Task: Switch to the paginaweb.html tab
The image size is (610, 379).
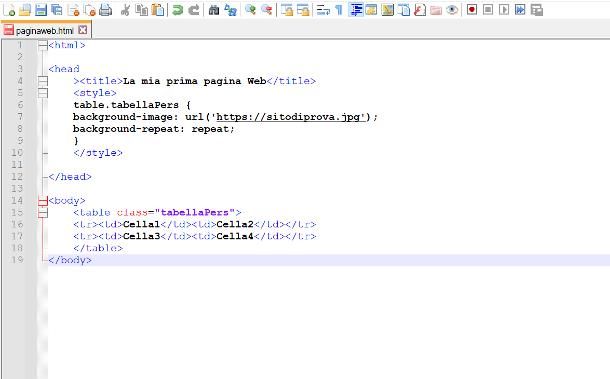Action: click(x=45, y=30)
